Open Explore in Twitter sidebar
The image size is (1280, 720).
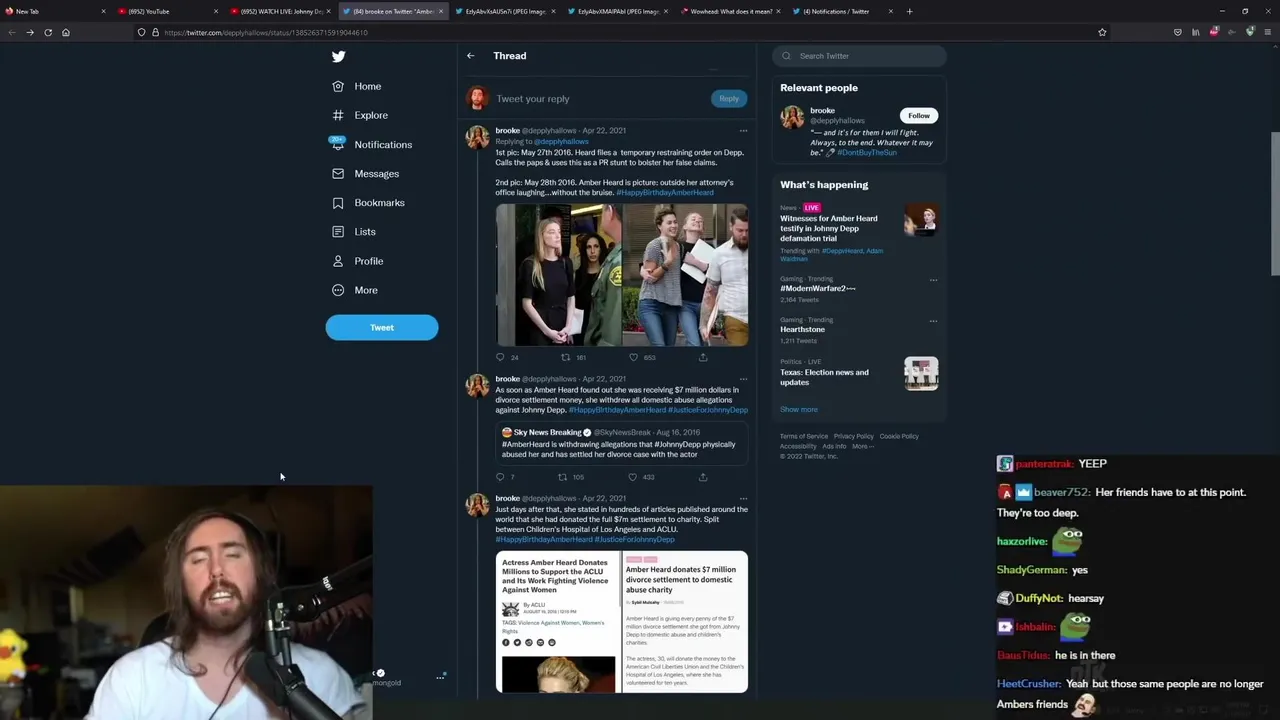click(360, 115)
